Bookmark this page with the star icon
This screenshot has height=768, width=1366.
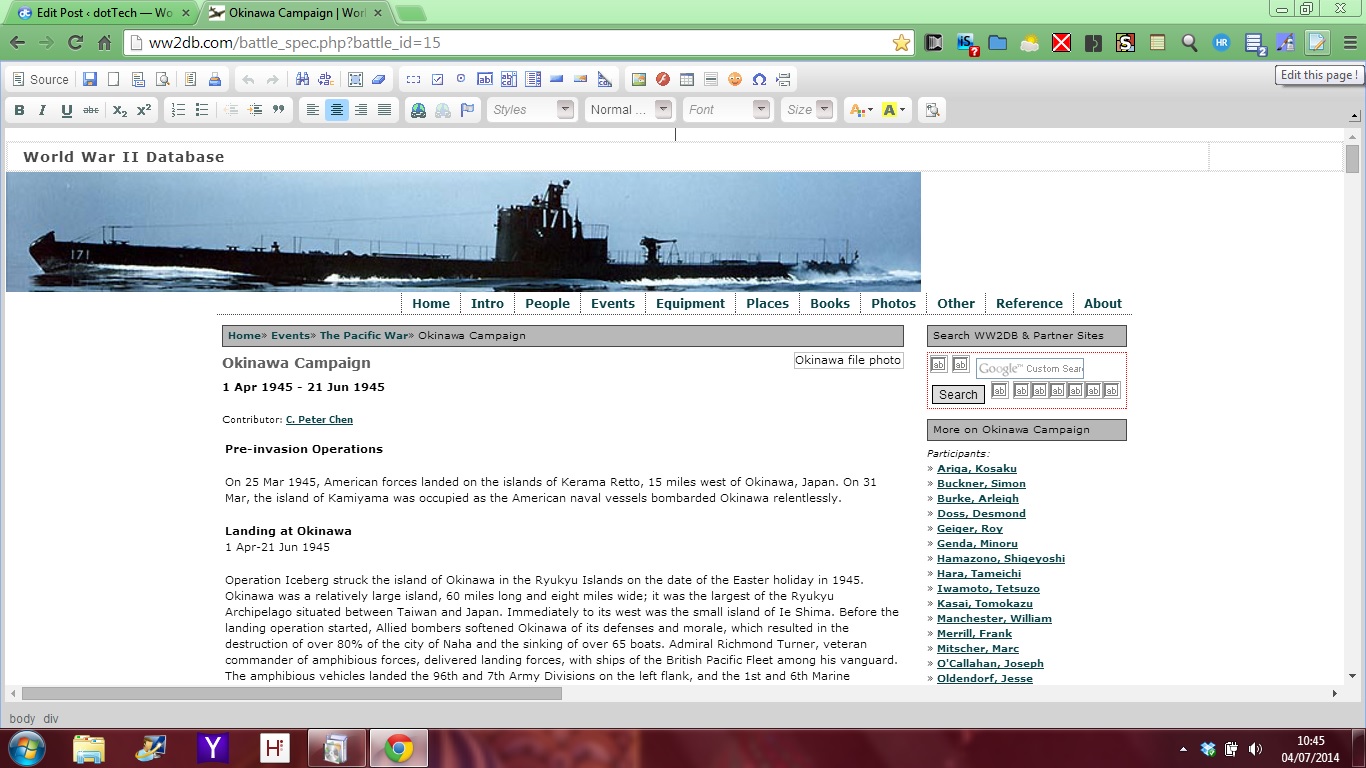(901, 43)
